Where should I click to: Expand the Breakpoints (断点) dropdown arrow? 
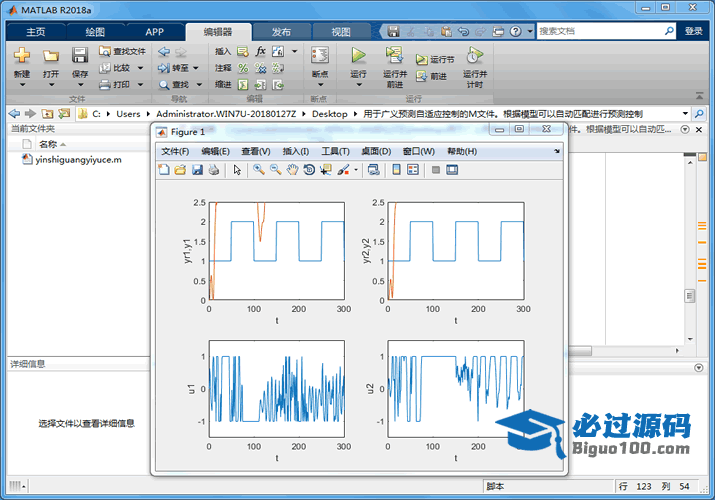320,85
